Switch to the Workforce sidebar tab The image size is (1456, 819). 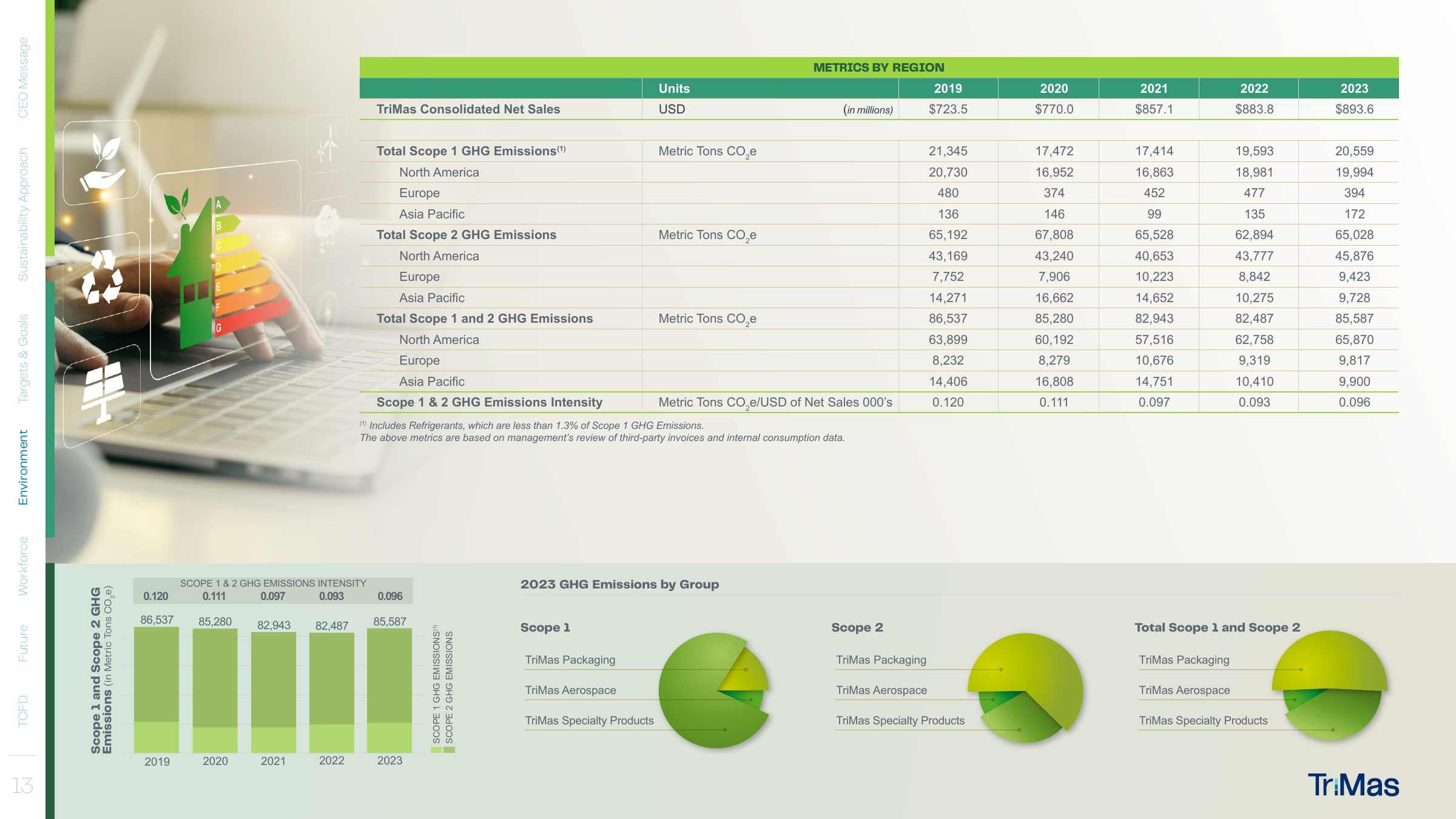pos(23,566)
